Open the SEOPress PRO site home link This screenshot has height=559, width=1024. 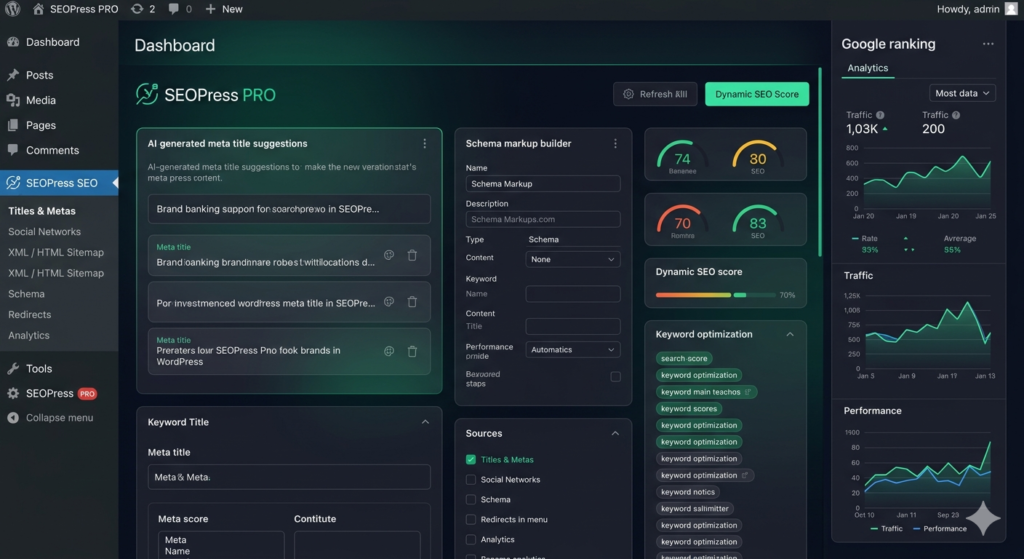coord(75,9)
